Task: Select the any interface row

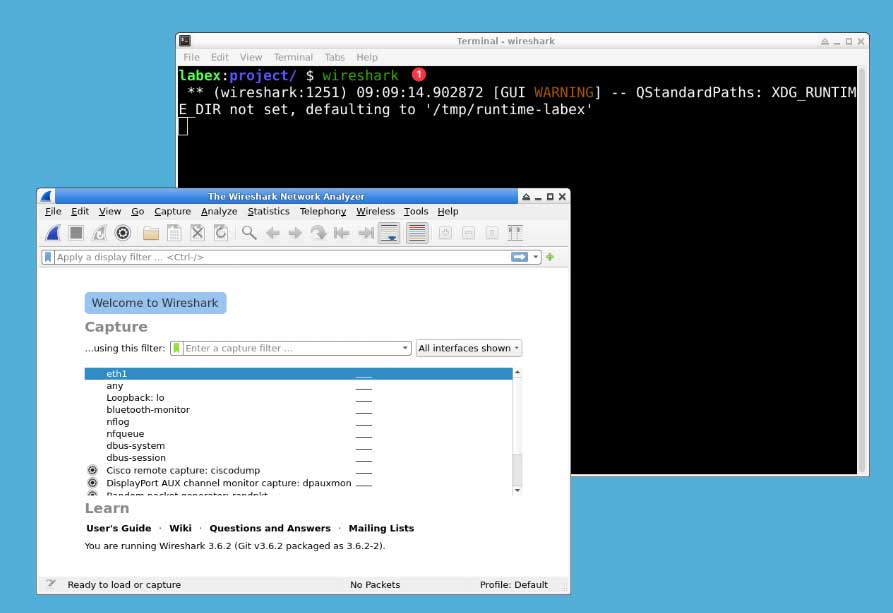Action: click(x=298, y=386)
